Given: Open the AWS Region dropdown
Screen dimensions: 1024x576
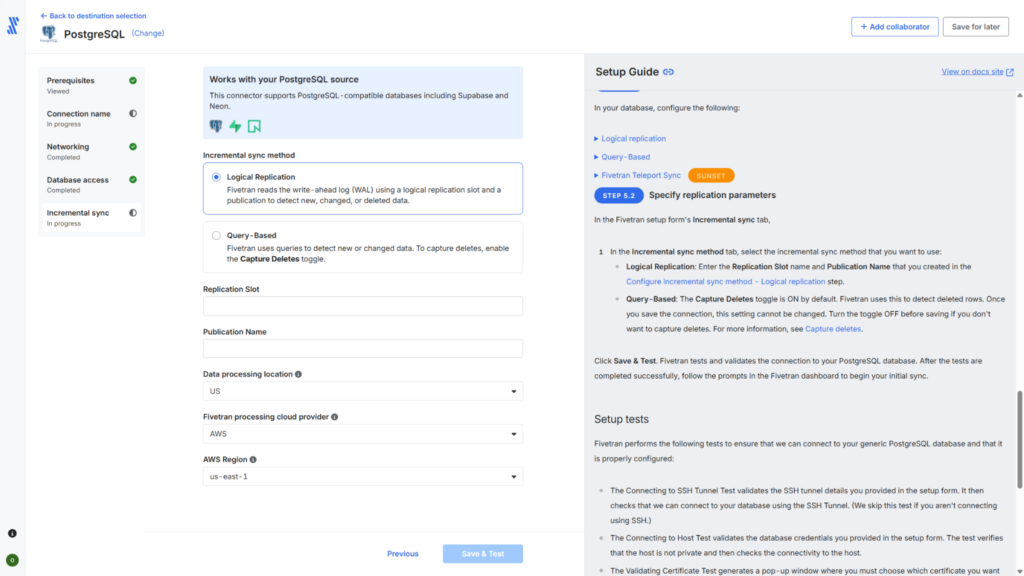Looking at the screenshot, I should point(362,477).
